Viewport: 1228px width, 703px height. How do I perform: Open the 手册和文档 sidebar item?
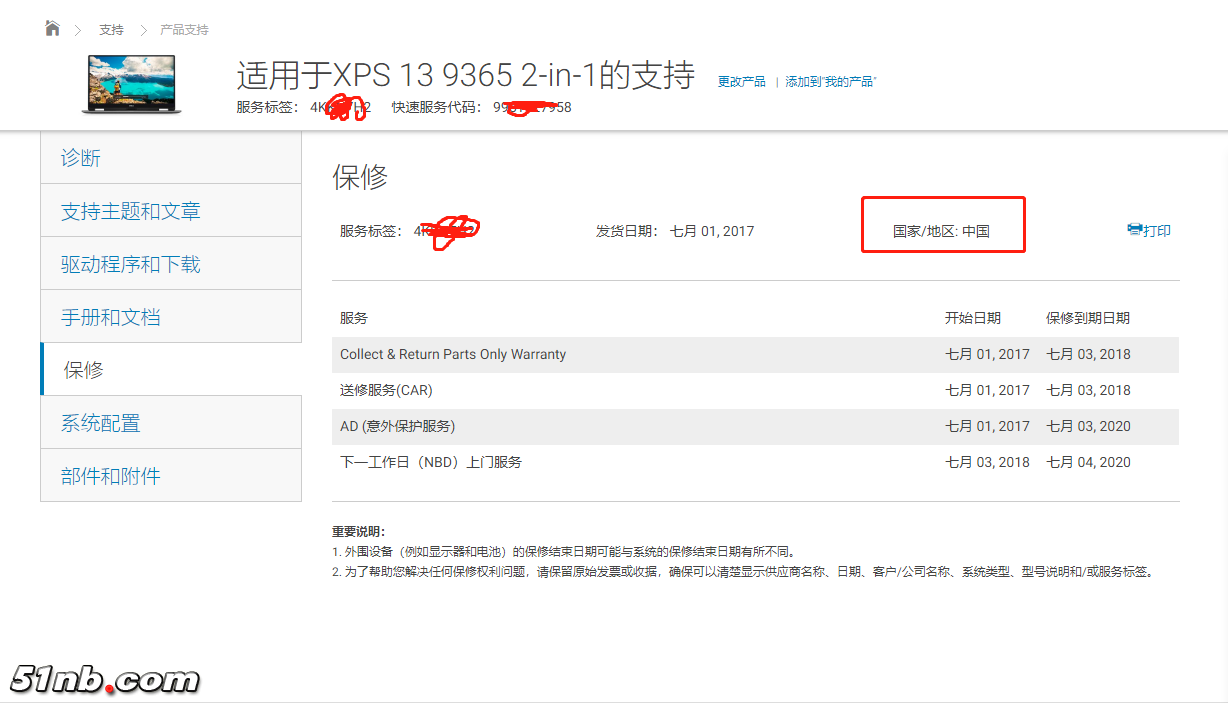(x=170, y=317)
